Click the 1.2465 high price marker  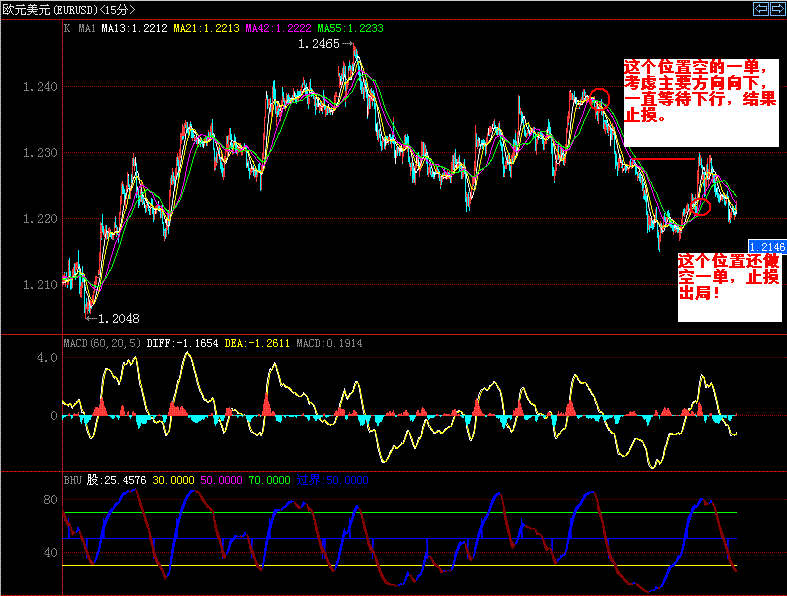326,44
